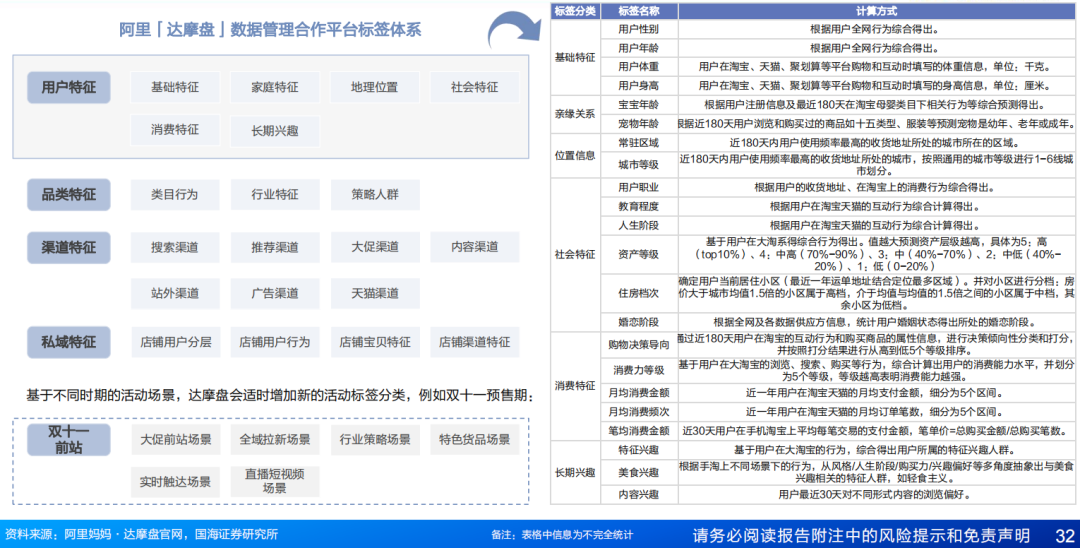
Task: Click the 亲缘关系 category cell in table
Action: click(x=575, y=114)
